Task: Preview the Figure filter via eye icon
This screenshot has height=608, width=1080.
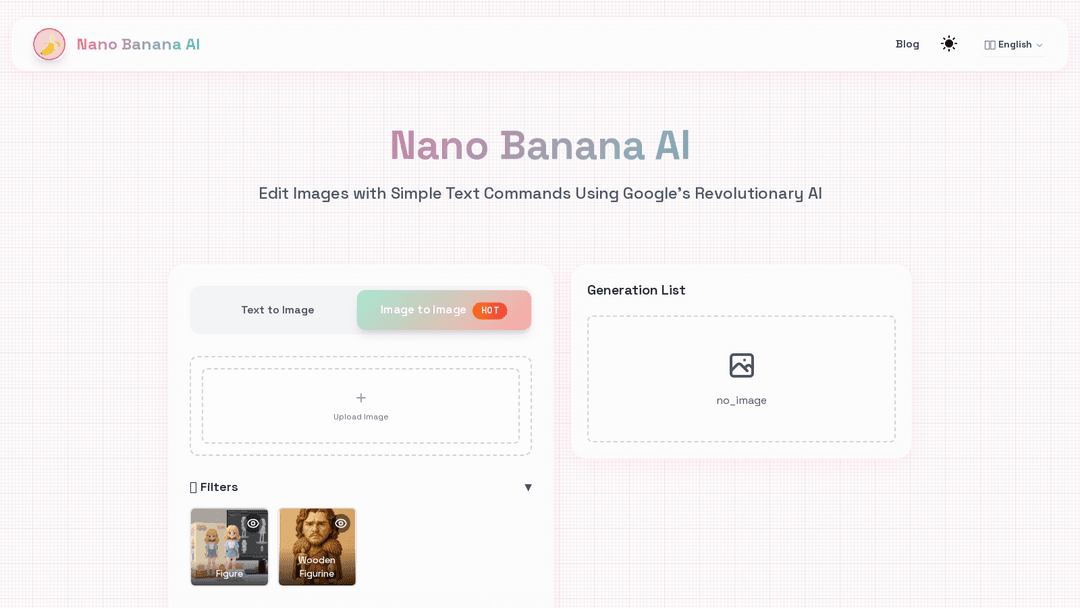Action: (x=253, y=523)
